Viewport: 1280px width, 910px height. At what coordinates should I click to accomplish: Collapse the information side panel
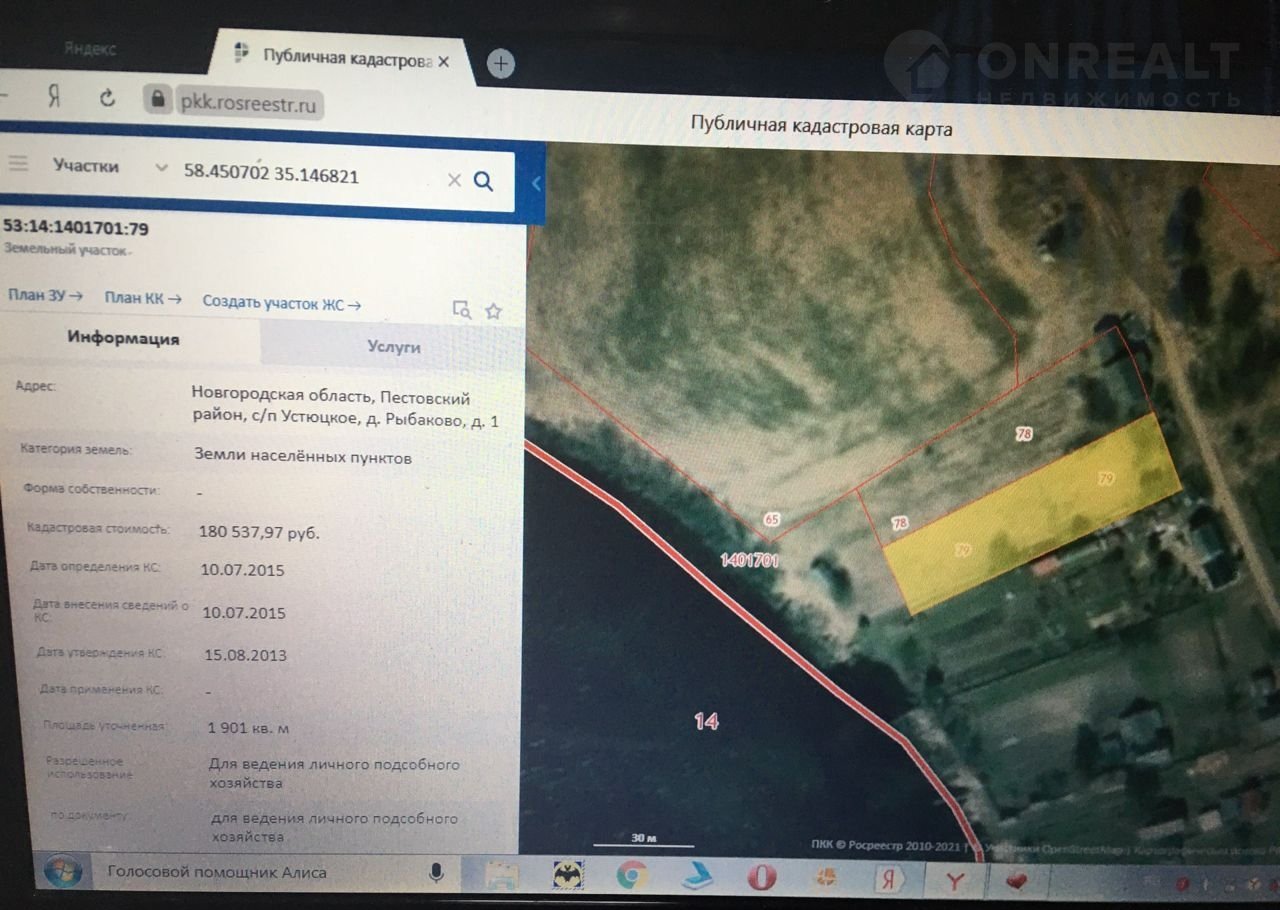[x=536, y=184]
